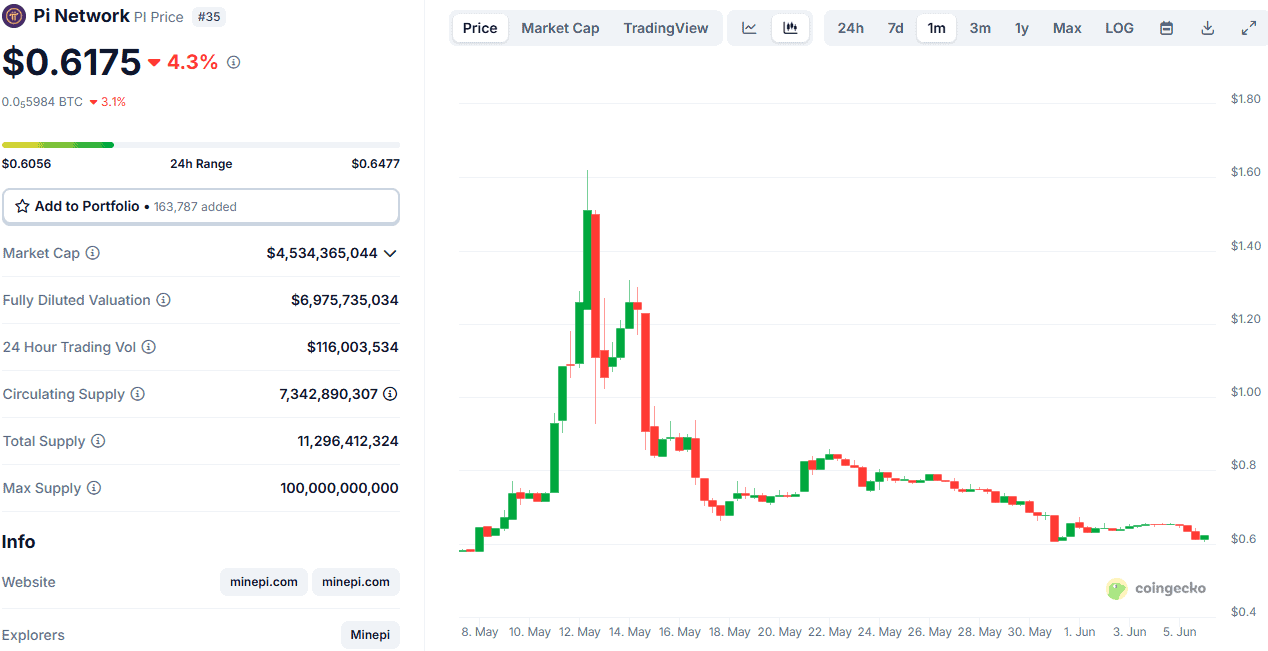Open the Market Cap info tooltip icon
Image resolution: width=1268 pixels, height=651 pixels.
point(94,253)
